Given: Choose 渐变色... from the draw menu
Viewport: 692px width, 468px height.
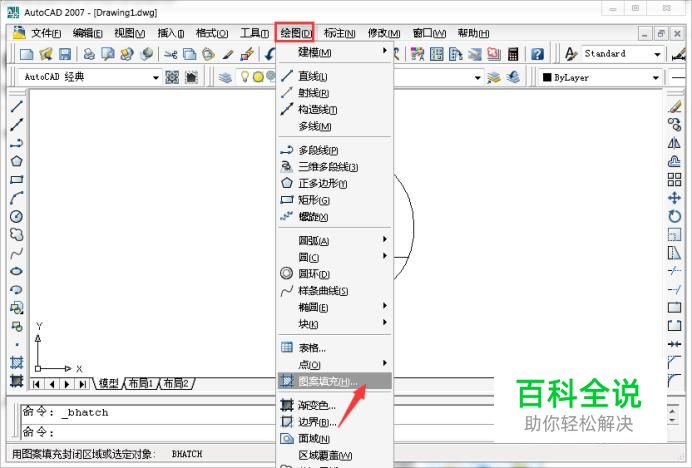Looking at the screenshot, I should coord(335,405).
